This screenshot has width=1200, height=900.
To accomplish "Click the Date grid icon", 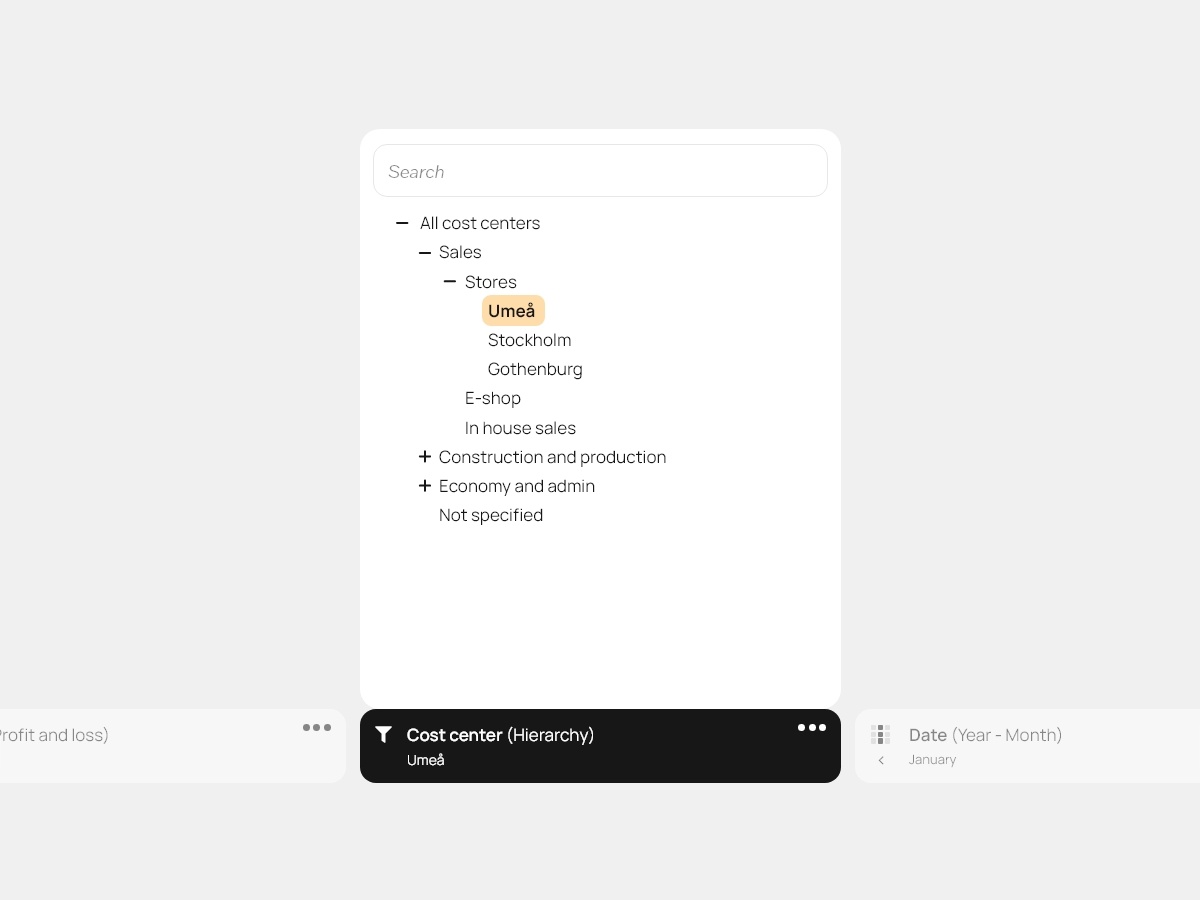I will [x=880, y=735].
